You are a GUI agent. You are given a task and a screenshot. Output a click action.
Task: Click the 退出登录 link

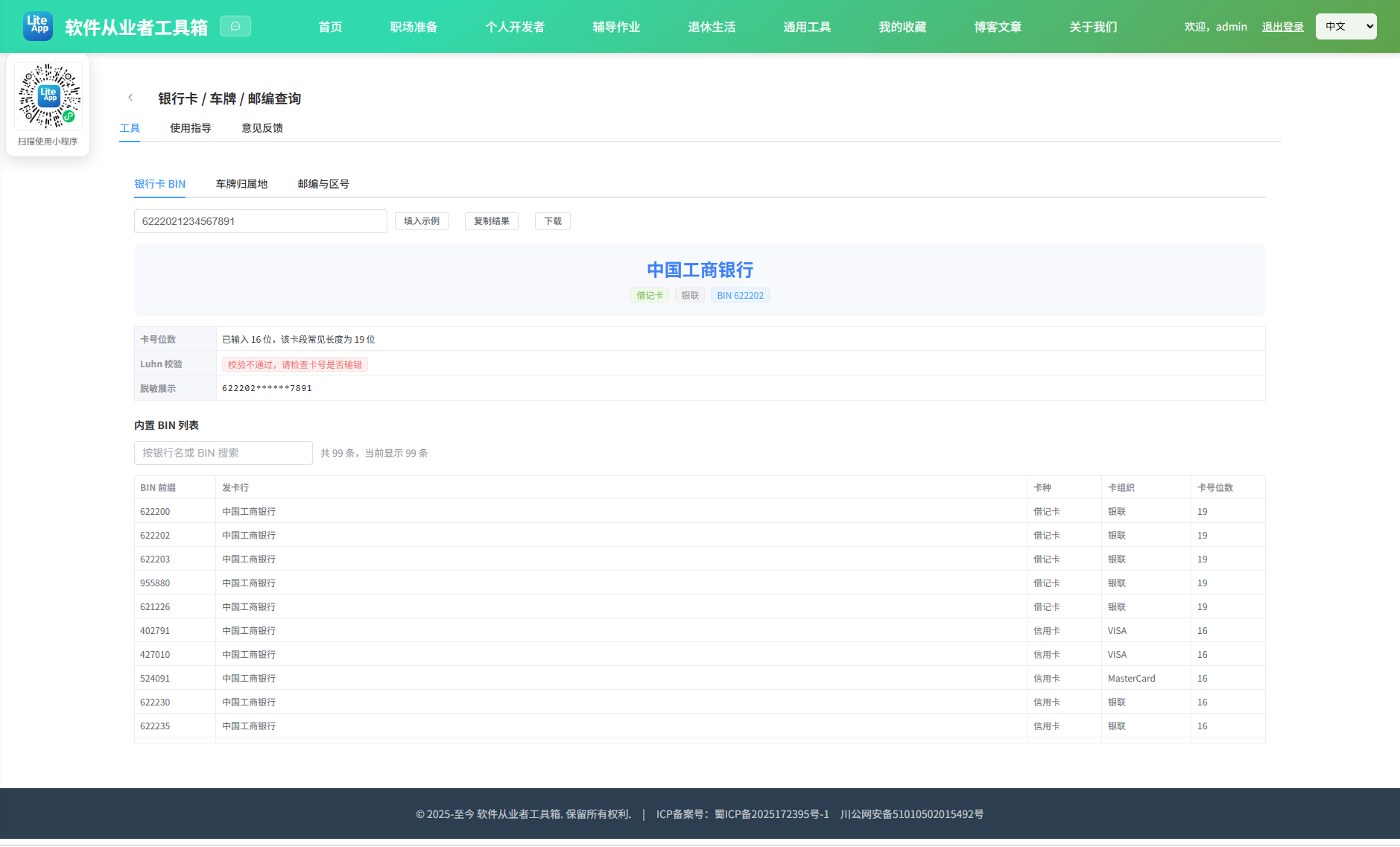[1282, 27]
